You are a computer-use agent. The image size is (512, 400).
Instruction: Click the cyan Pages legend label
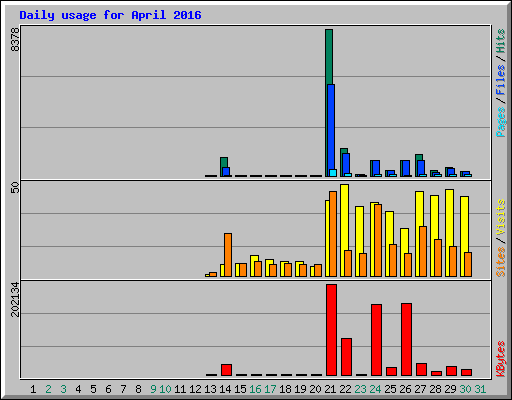tap(500, 122)
